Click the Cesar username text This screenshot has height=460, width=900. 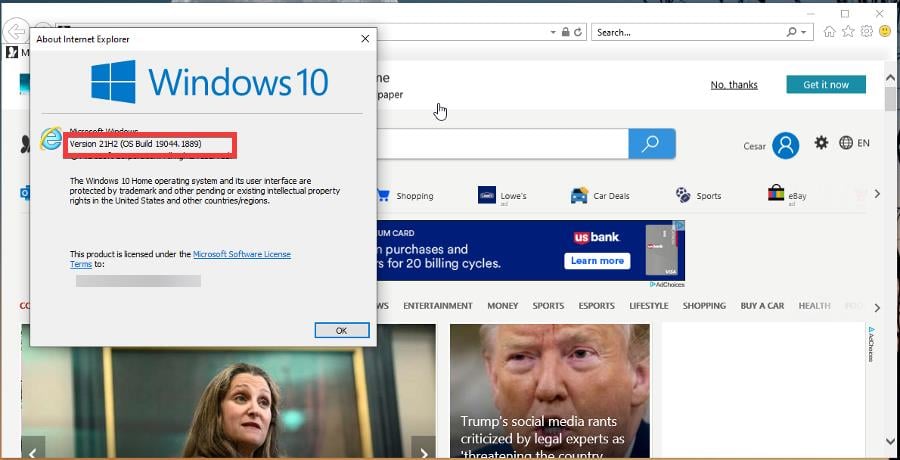(754, 146)
